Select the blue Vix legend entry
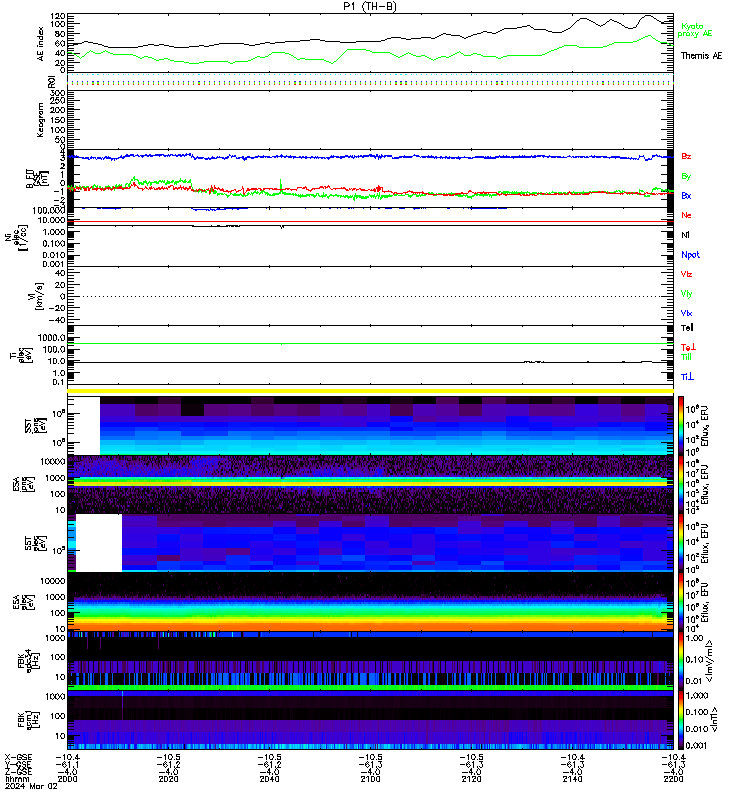 686,313
